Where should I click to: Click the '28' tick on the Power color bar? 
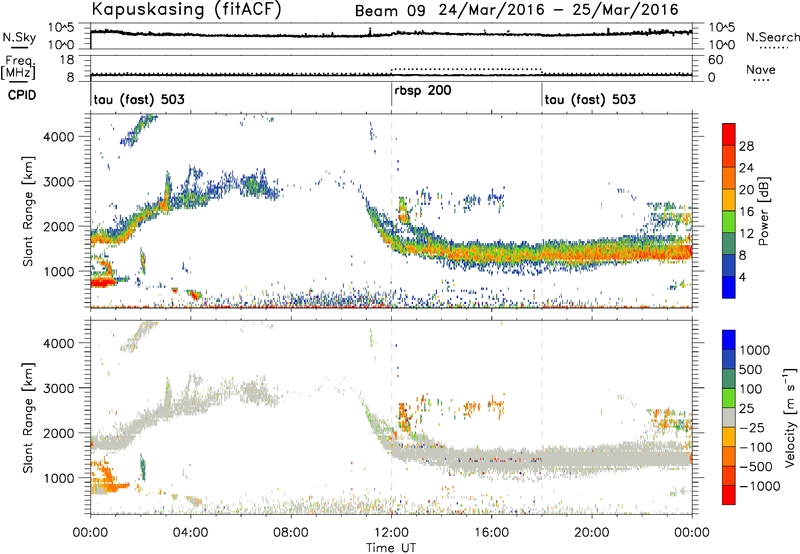pos(746,146)
